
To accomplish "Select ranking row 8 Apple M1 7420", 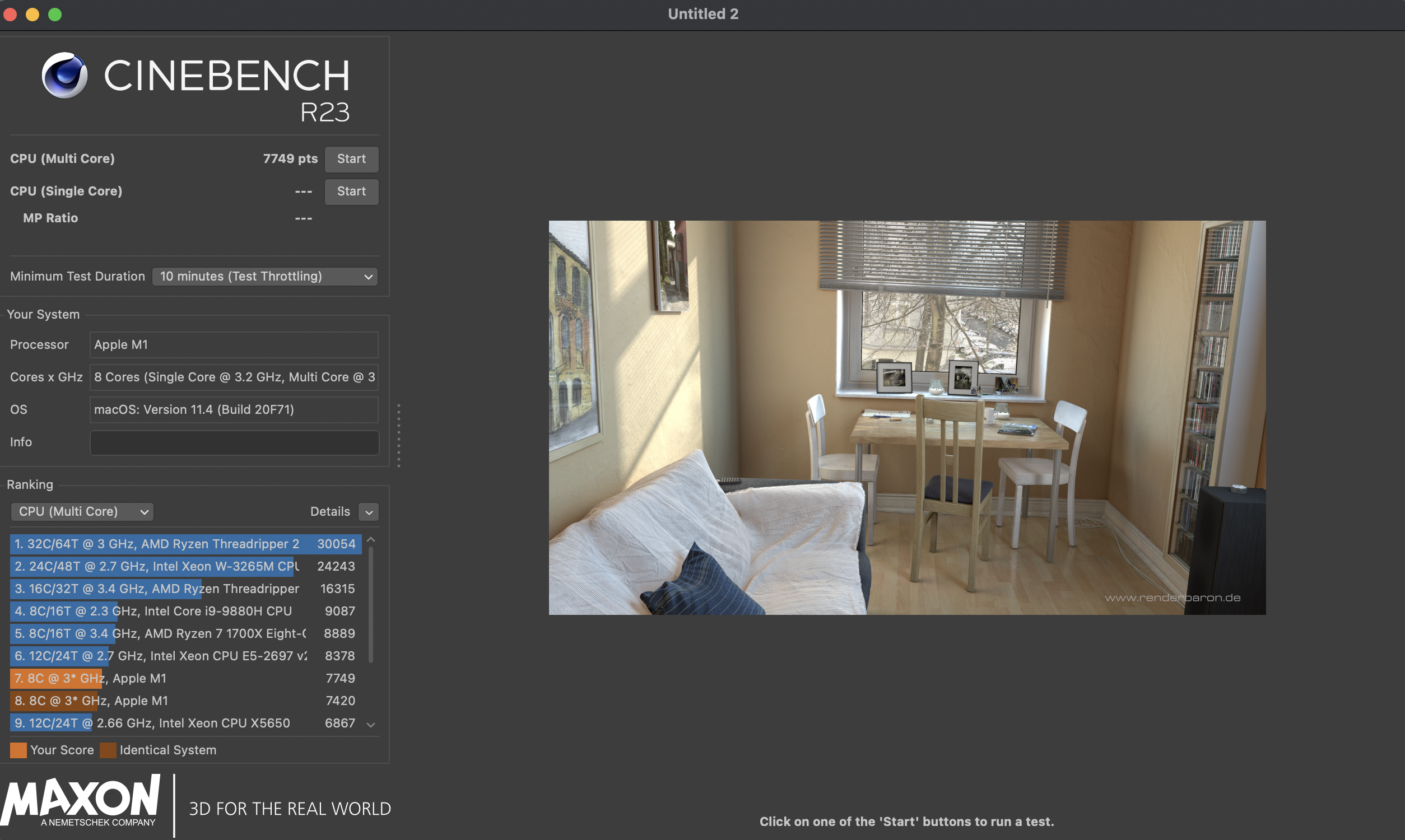I will click(x=185, y=701).
